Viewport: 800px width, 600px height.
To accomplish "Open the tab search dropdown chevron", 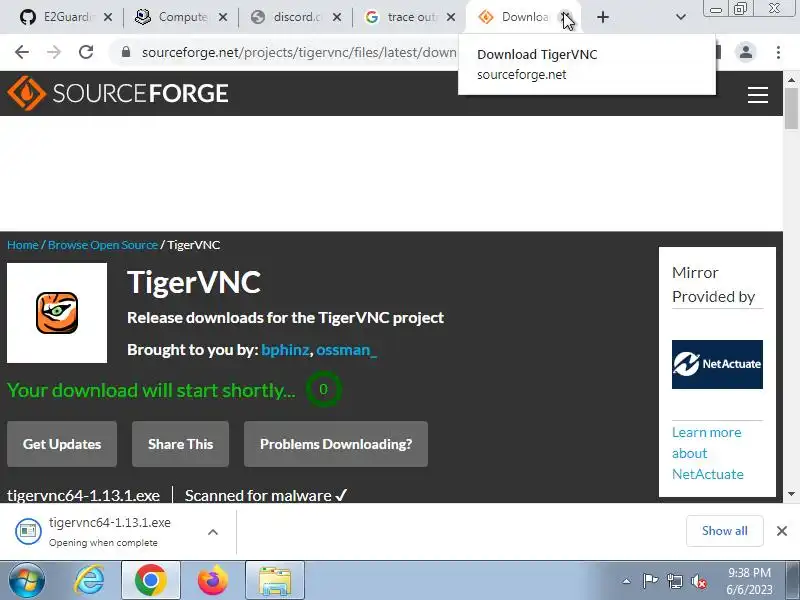I will tap(681, 17).
